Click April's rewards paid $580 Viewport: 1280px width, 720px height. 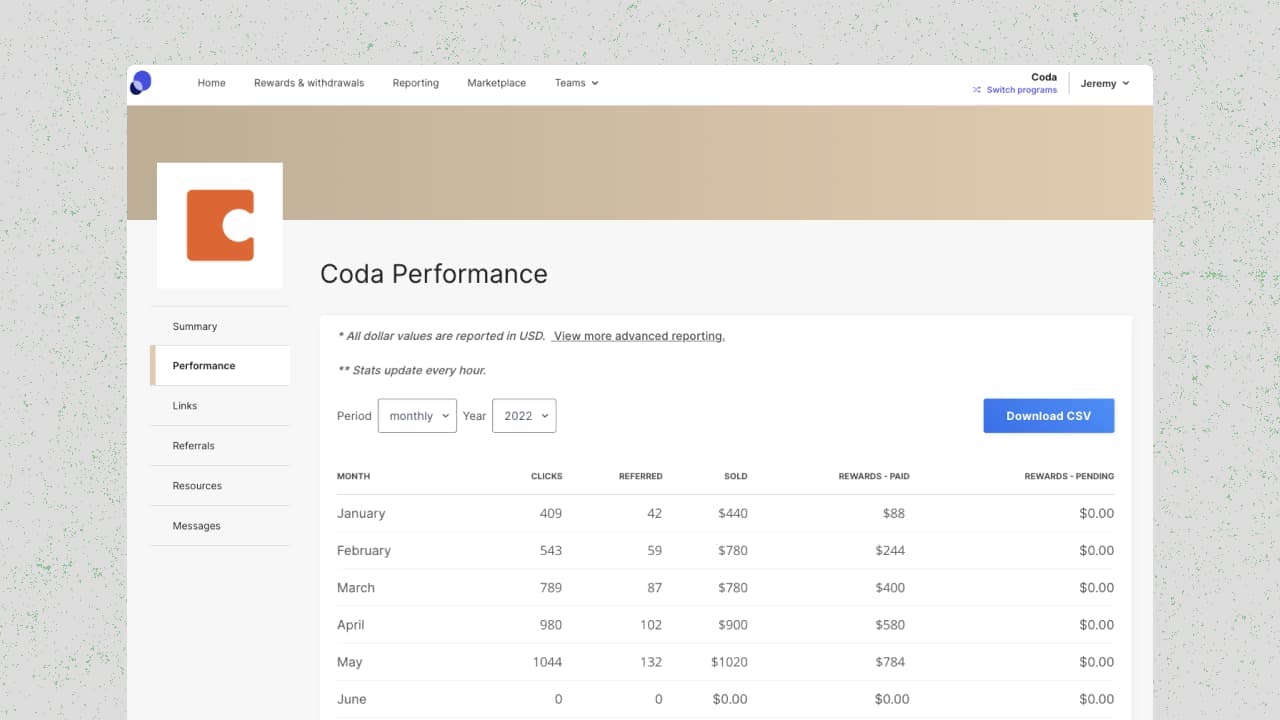(x=890, y=624)
